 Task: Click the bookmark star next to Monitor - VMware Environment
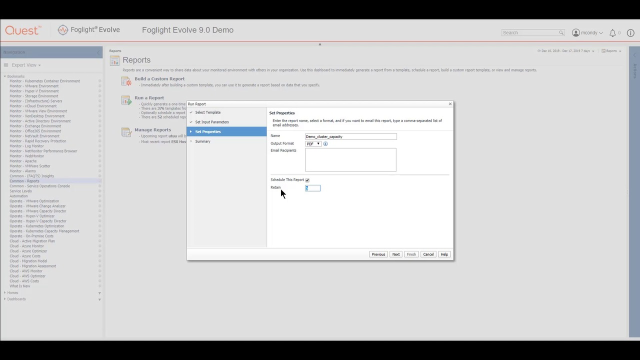pyautogui.click(x=100, y=86)
